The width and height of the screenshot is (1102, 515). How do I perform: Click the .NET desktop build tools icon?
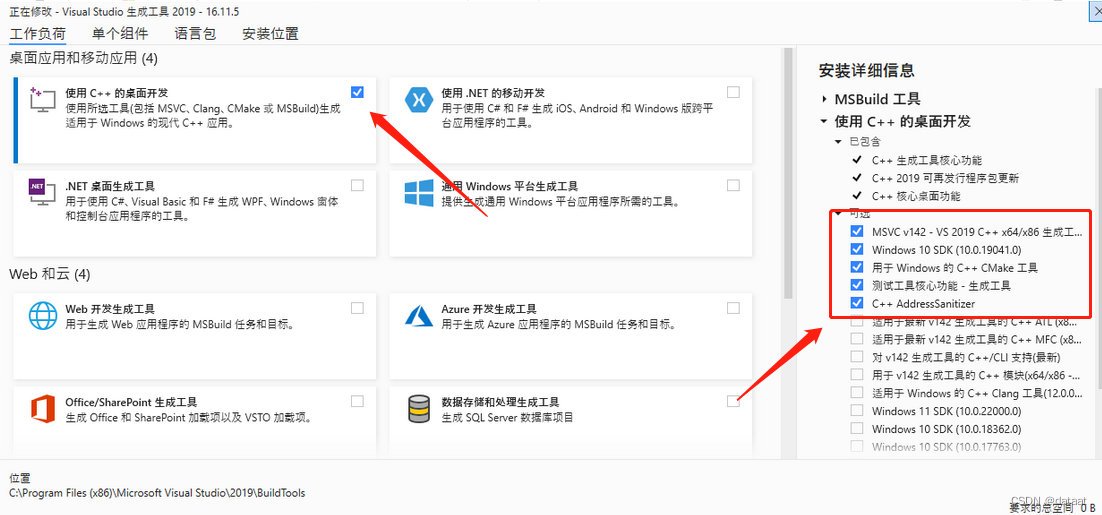pos(41,193)
